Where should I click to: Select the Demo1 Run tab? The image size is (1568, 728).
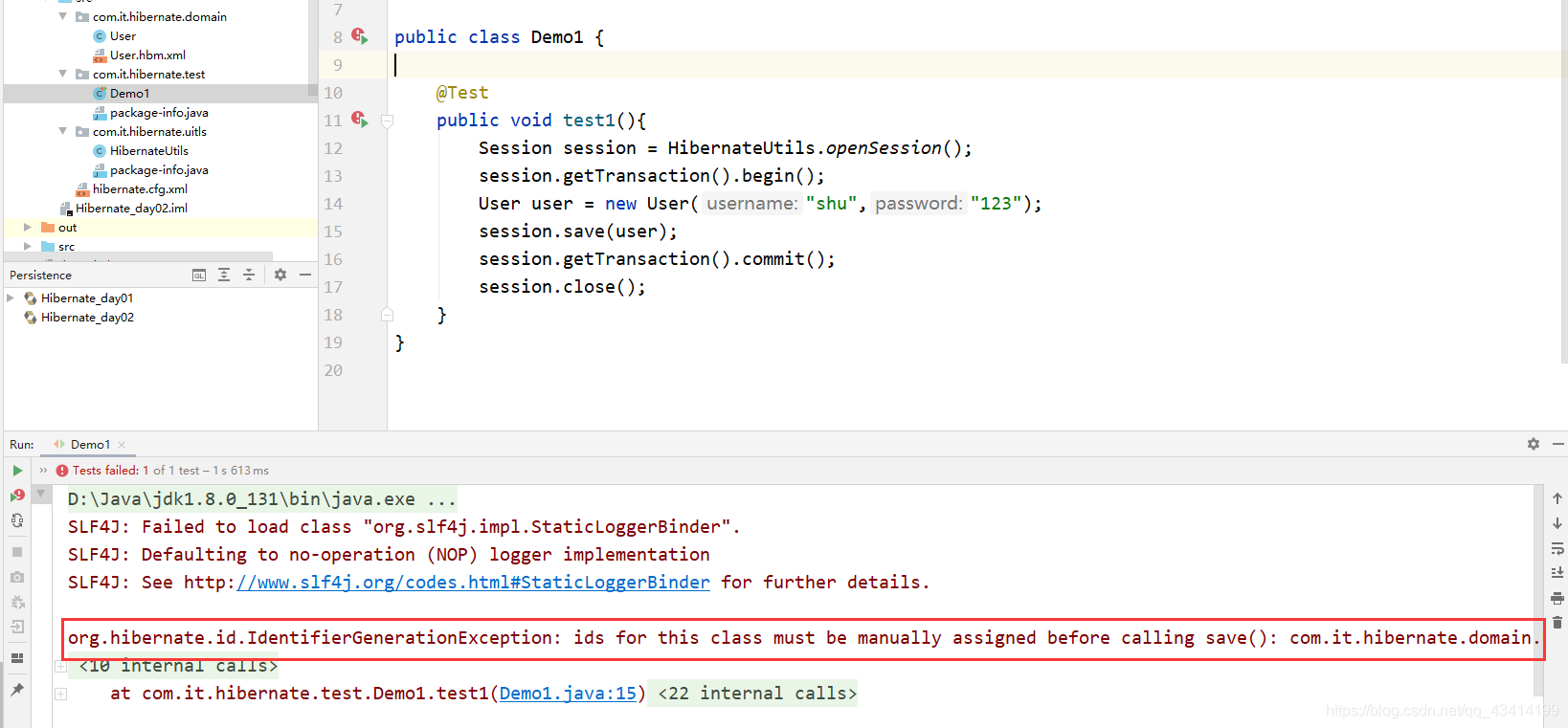point(90,444)
